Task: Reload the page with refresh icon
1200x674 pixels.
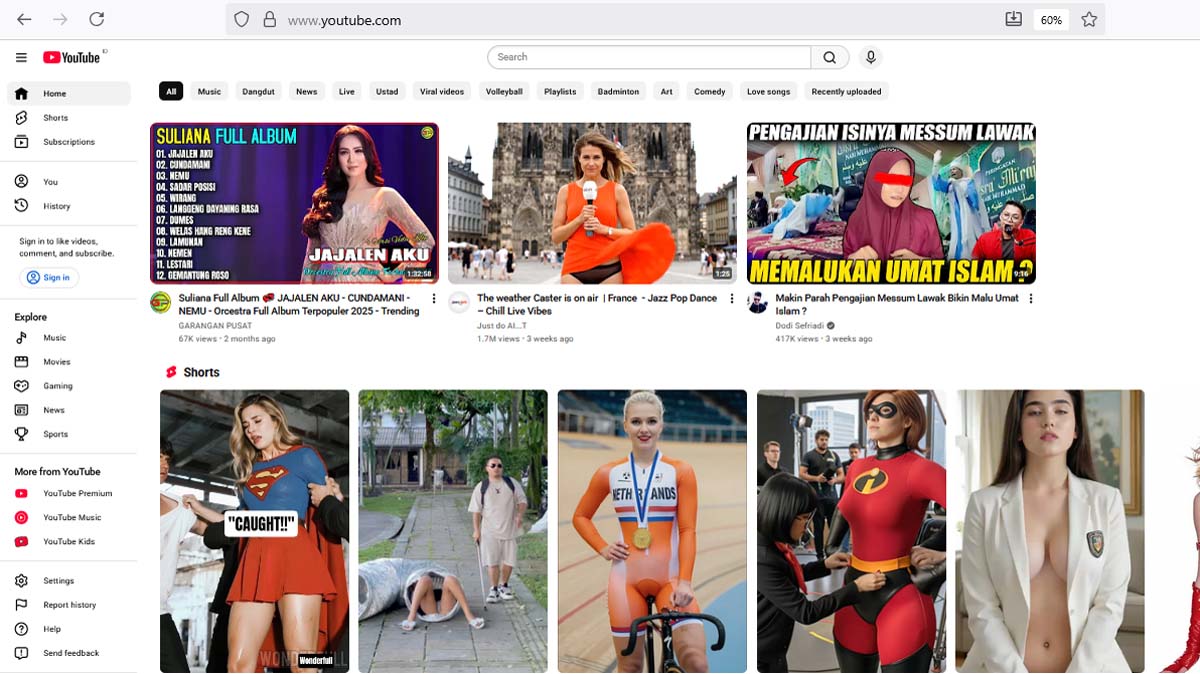Action: click(96, 19)
